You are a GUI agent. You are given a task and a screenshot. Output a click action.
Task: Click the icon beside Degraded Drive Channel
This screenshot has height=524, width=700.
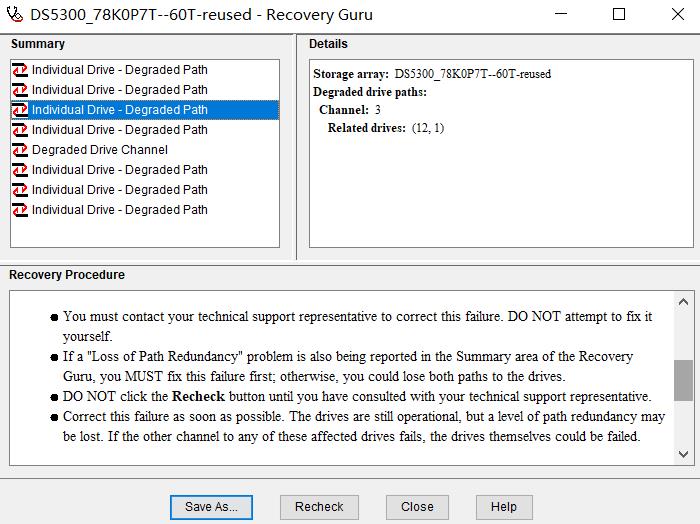[x=20, y=150]
